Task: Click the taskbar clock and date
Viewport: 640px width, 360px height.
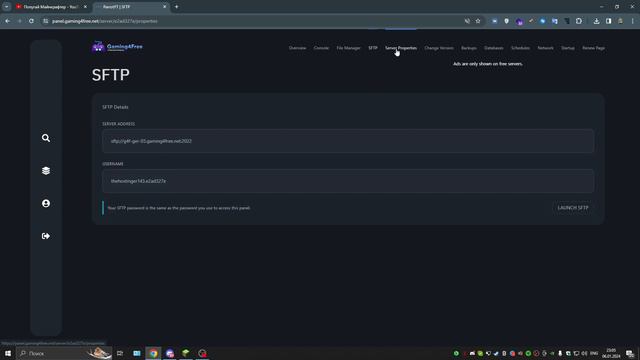Action: coord(611,353)
